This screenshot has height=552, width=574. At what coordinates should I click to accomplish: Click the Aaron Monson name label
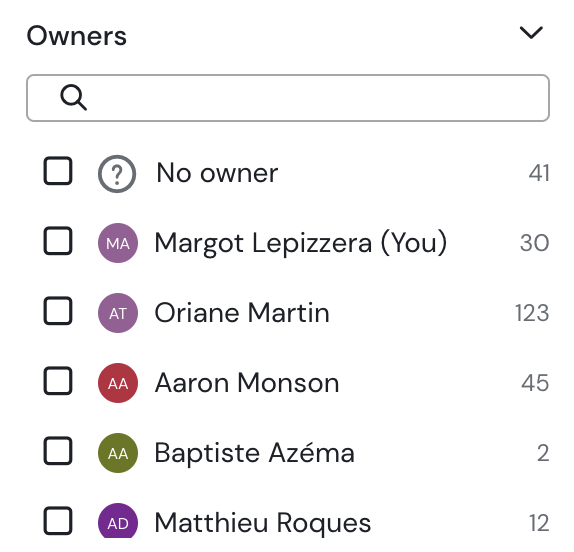point(247,383)
